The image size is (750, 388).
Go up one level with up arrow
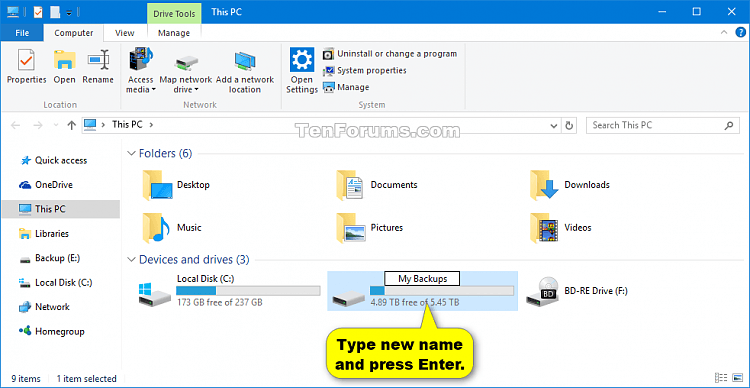72,125
